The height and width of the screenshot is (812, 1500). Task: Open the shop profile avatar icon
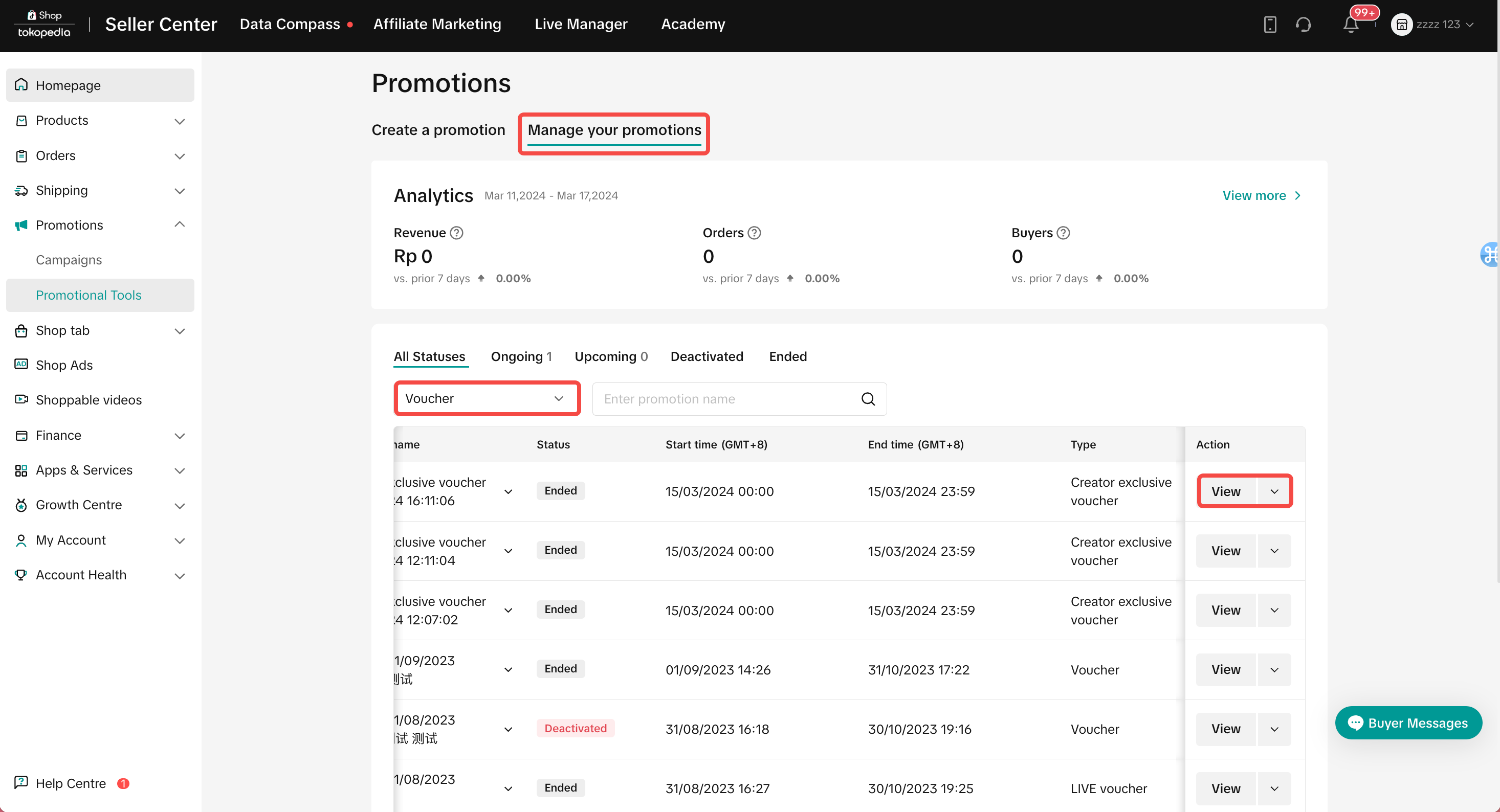coord(1401,25)
